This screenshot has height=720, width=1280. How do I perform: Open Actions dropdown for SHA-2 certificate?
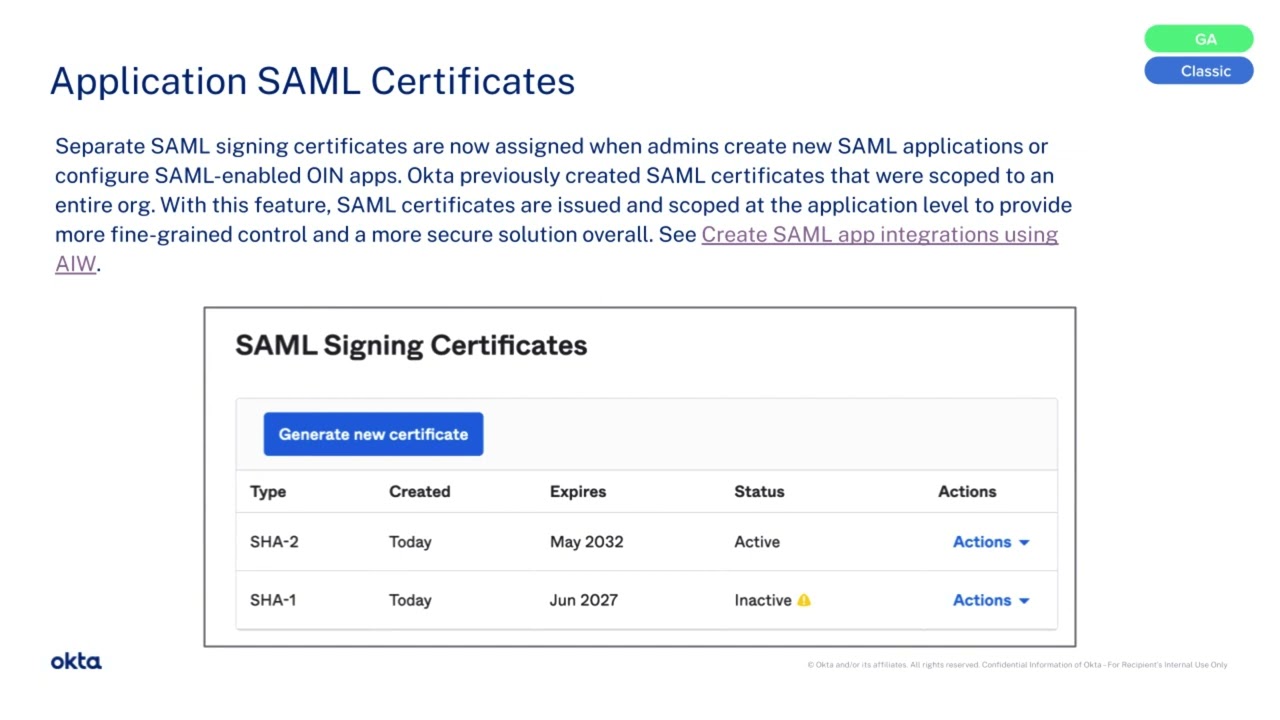(991, 542)
